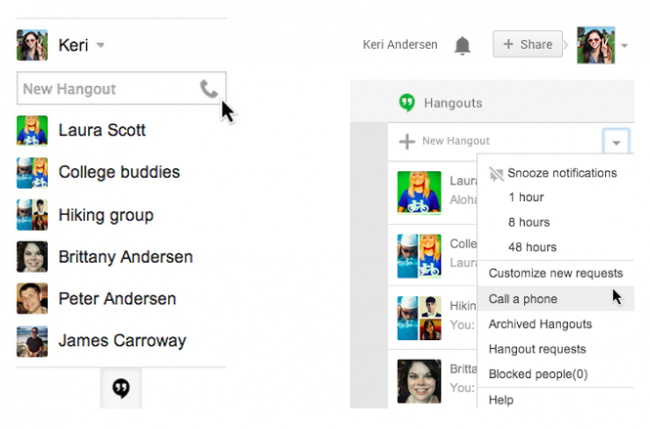
Task: Click the plus icon beside New Hangout
Action: click(407, 141)
